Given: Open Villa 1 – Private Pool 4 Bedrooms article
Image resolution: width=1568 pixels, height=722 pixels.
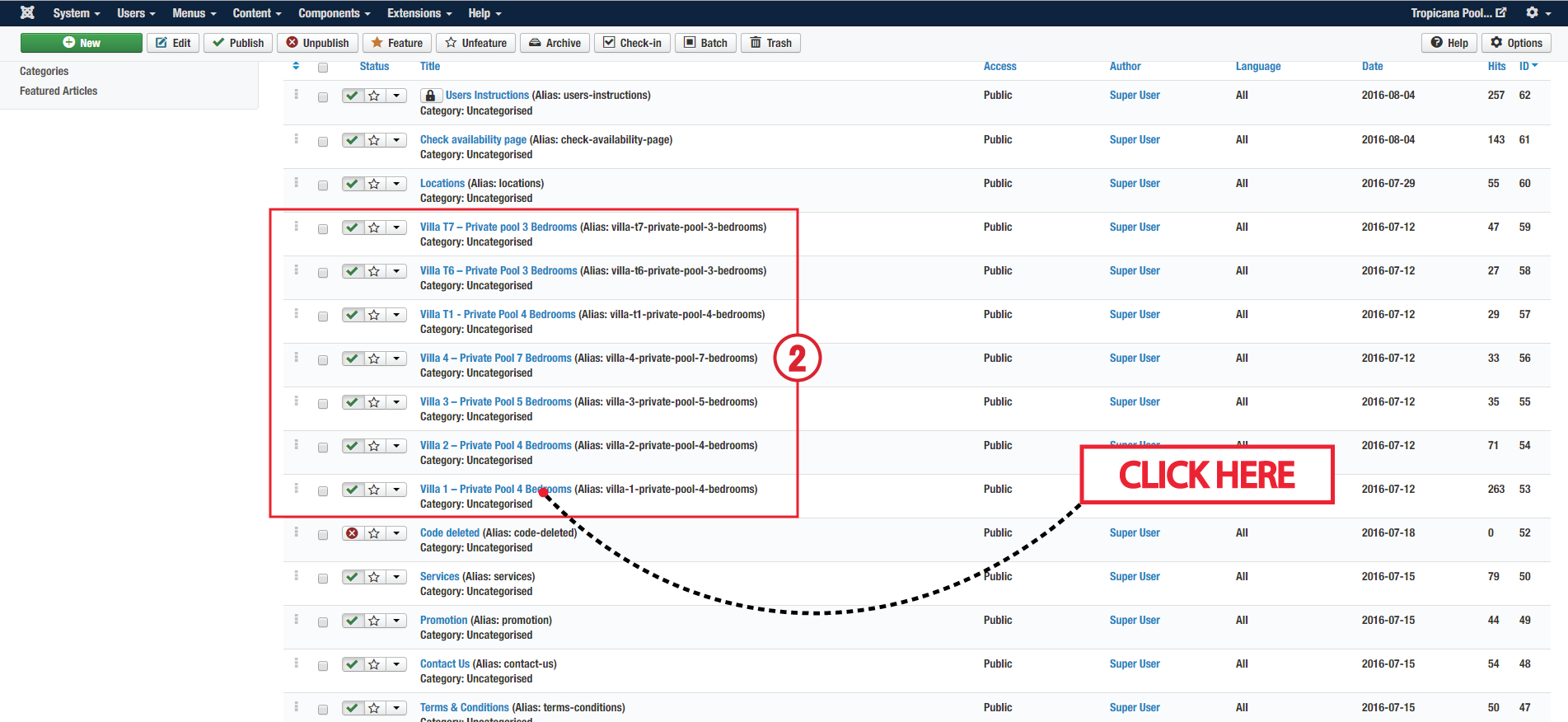Looking at the screenshot, I should pos(495,489).
